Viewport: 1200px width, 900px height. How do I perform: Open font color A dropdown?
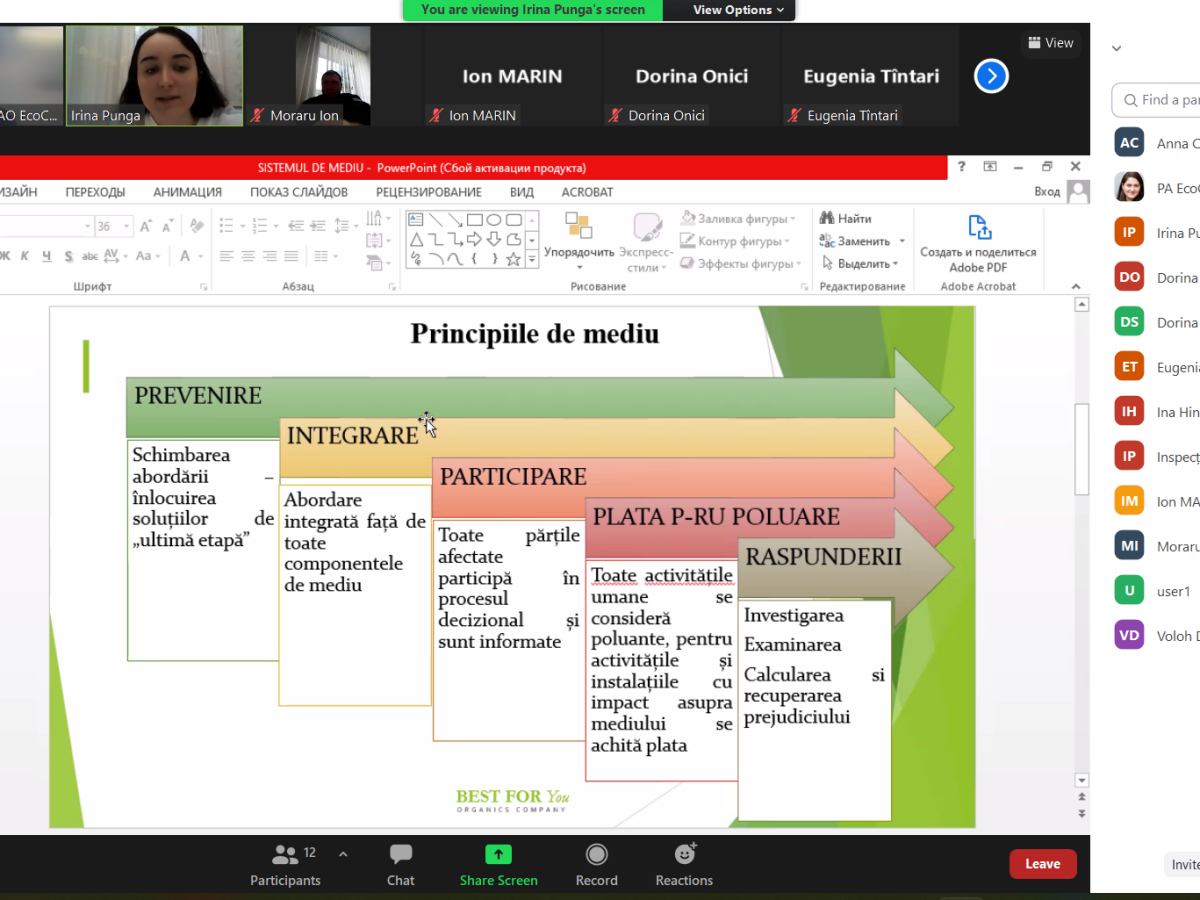pyautogui.click(x=190, y=256)
